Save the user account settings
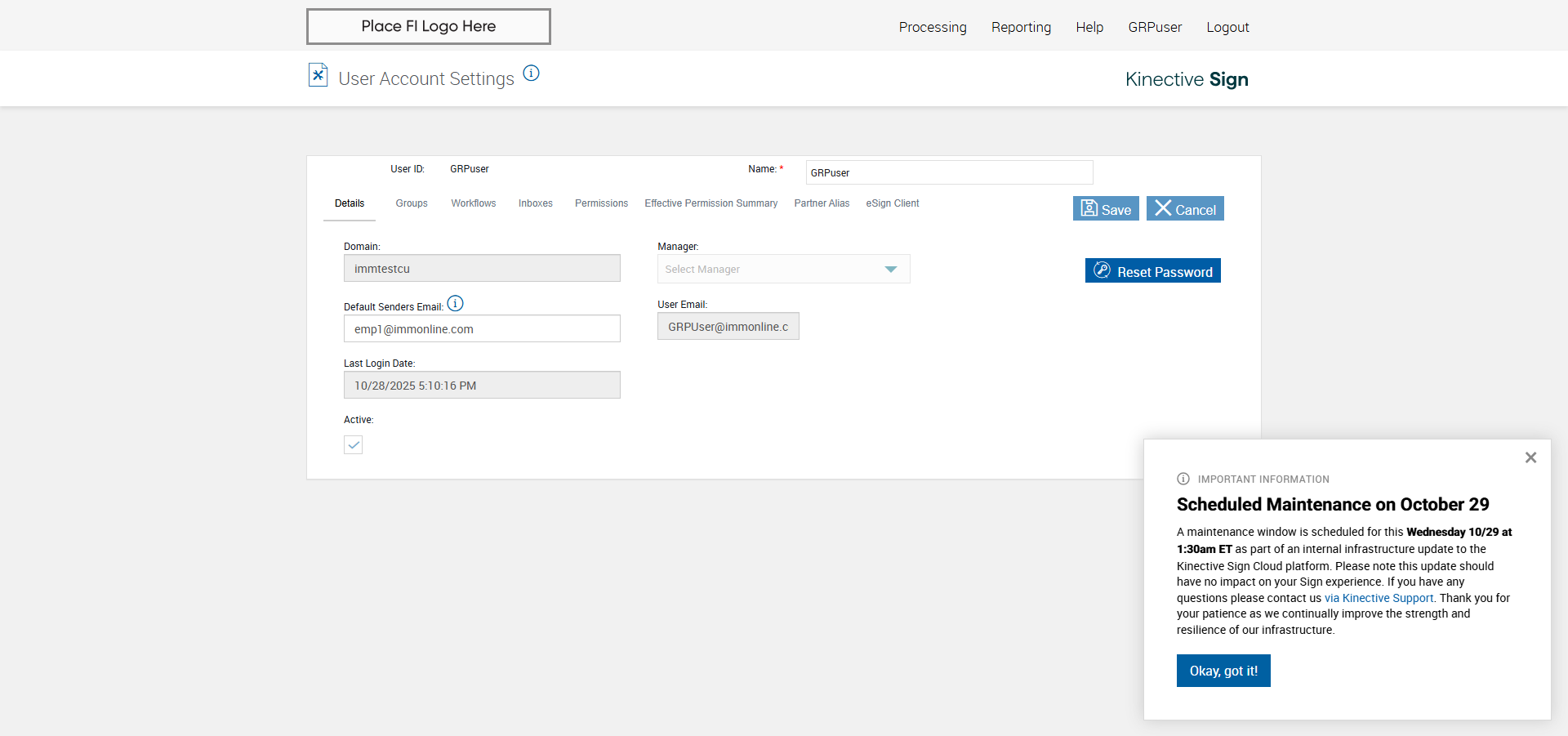This screenshot has width=1568, height=736. [1106, 208]
